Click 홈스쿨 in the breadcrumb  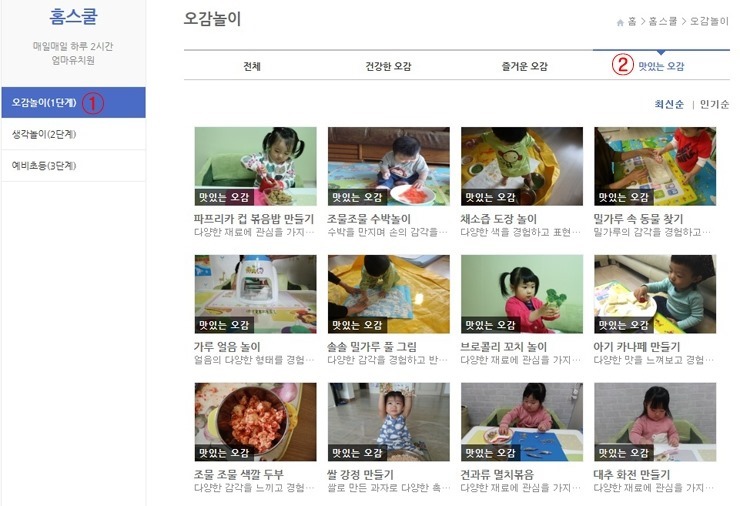pos(663,22)
